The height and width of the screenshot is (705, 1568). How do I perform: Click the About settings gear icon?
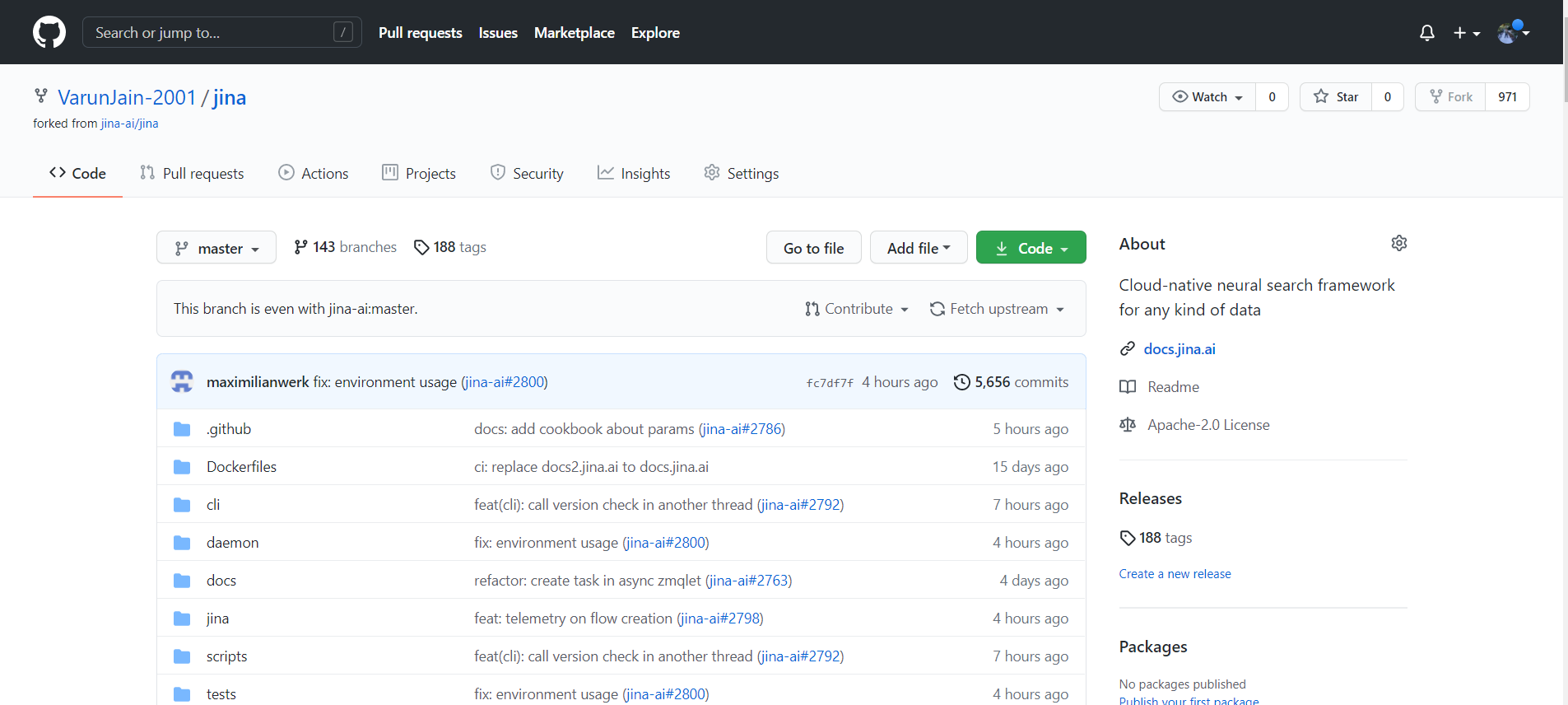click(1399, 243)
